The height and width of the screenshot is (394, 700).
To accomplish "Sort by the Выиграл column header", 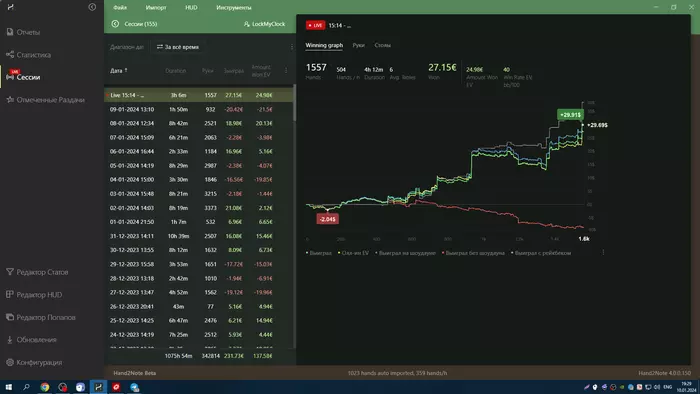I will [233, 71].
